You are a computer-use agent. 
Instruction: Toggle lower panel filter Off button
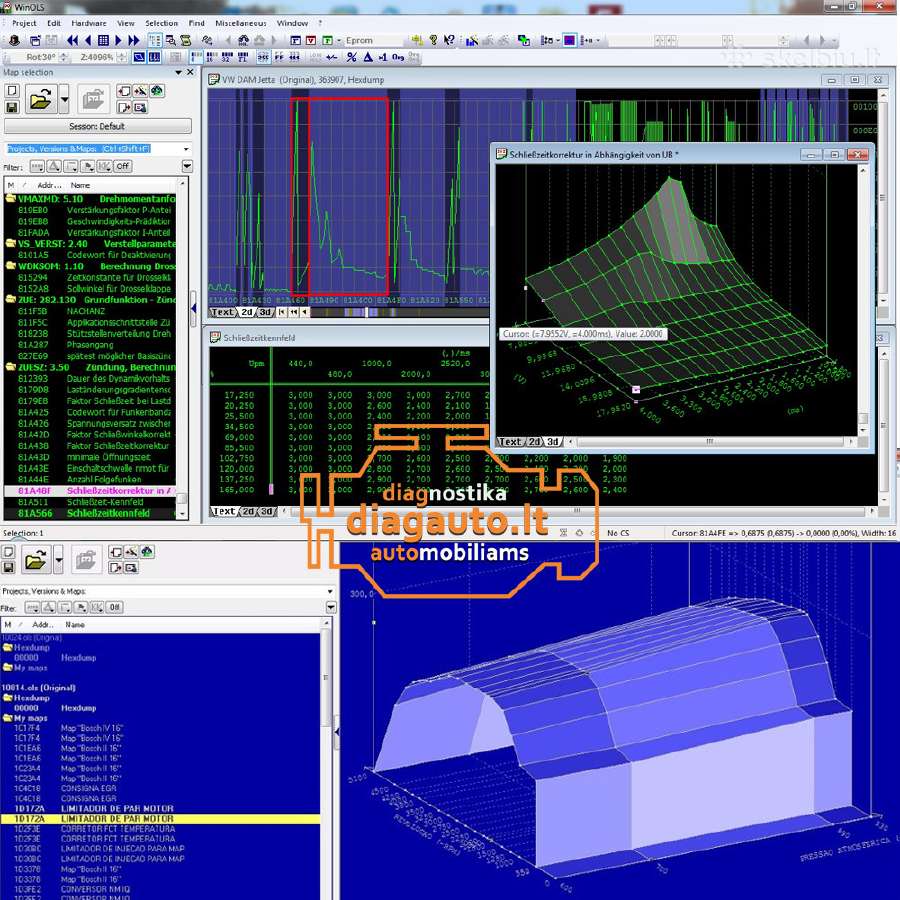click(115, 607)
